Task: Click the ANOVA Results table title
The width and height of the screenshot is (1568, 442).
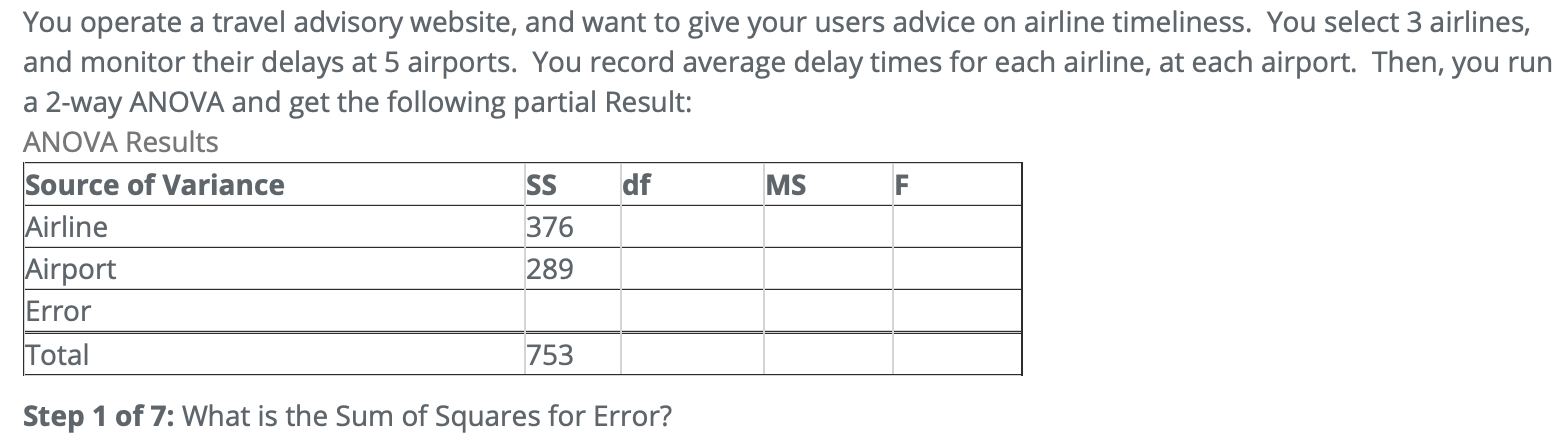Action: pos(120,142)
